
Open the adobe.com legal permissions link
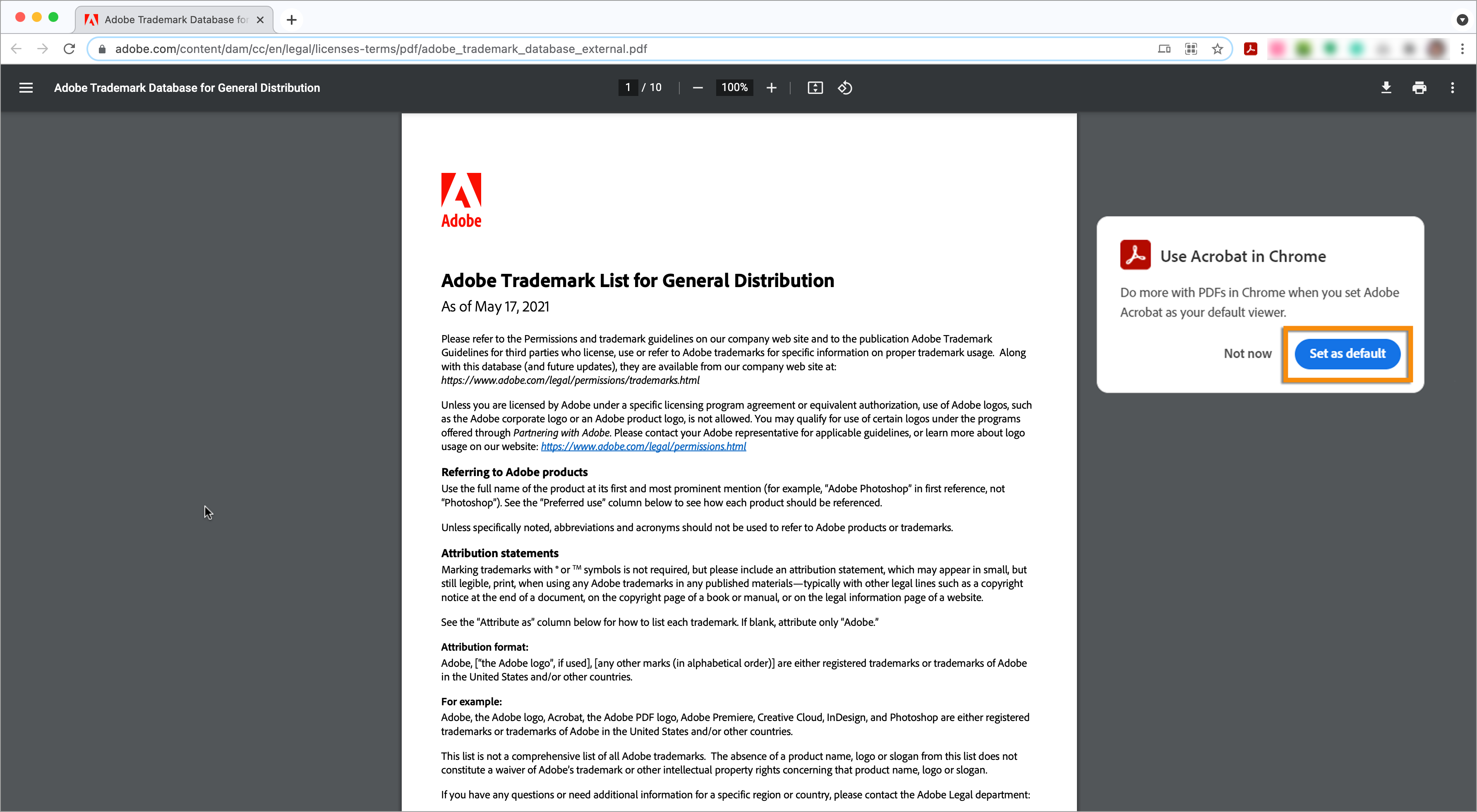[x=643, y=446]
